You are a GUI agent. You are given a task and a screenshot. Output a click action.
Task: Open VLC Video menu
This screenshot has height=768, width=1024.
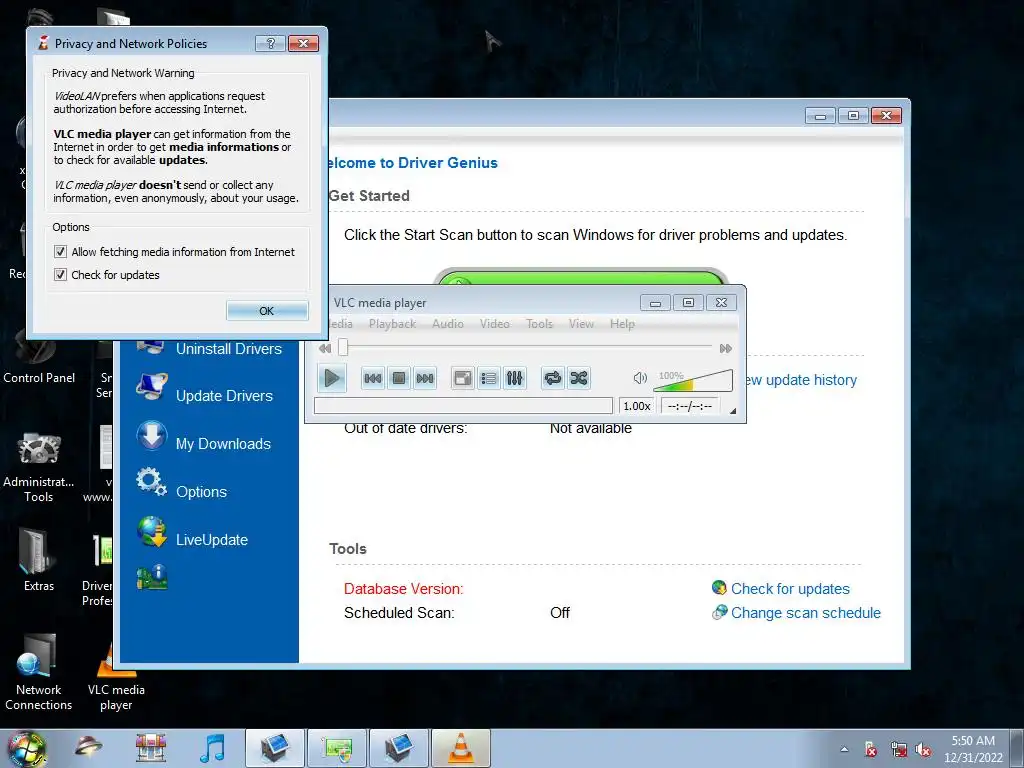[x=494, y=323]
